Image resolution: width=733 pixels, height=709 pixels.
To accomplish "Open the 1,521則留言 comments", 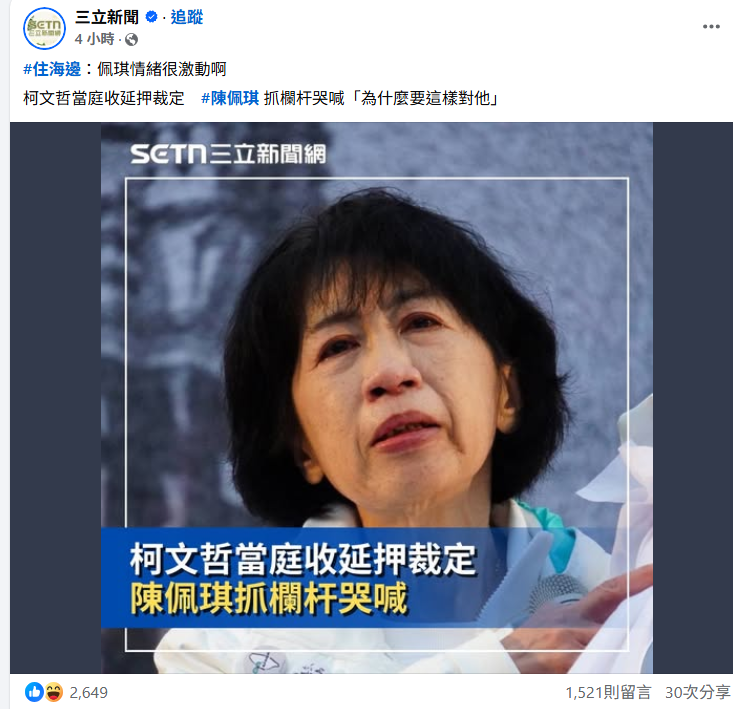I will click(x=608, y=692).
